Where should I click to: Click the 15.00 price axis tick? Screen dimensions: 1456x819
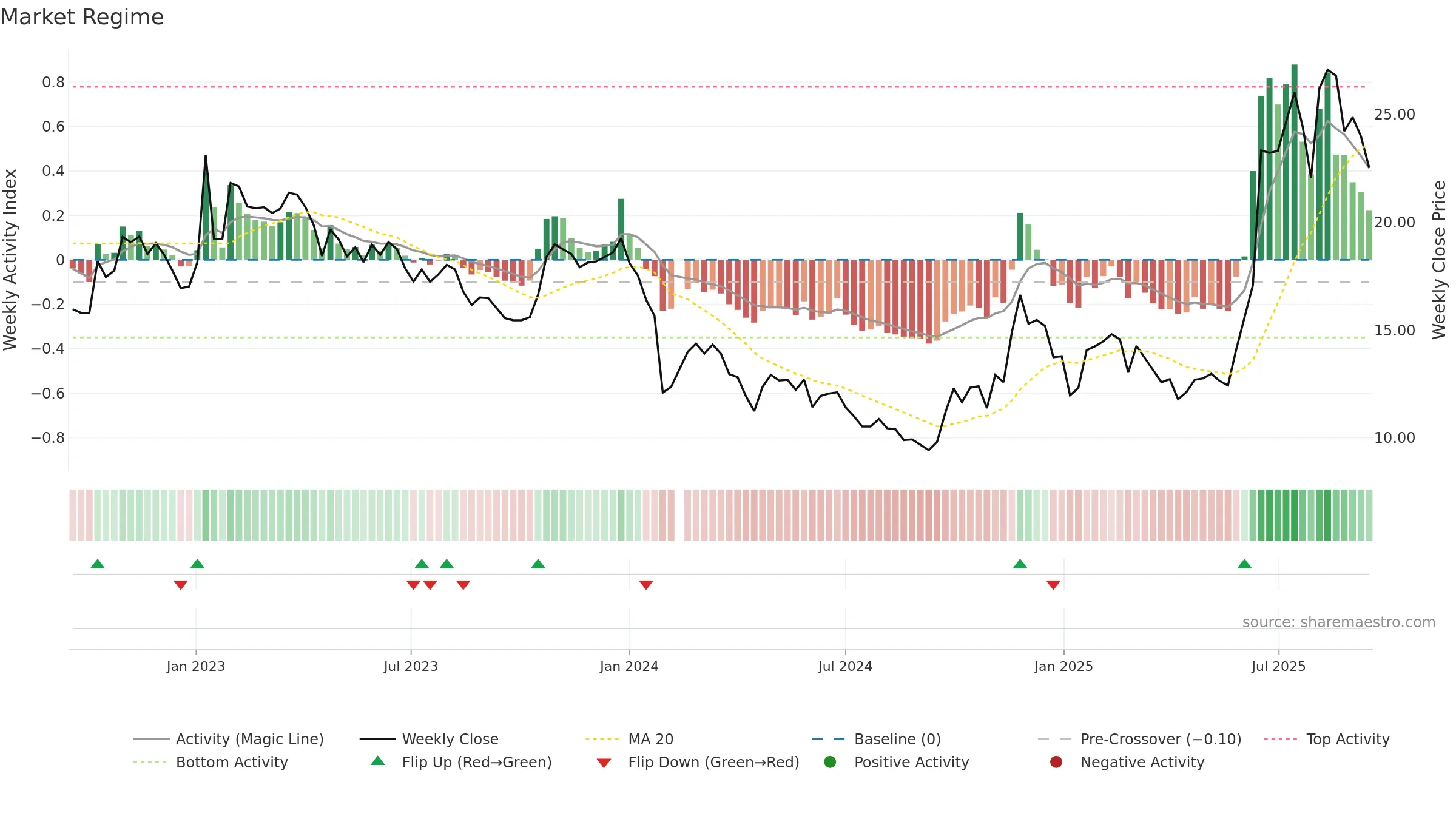pyautogui.click(x=1394, y=331)
